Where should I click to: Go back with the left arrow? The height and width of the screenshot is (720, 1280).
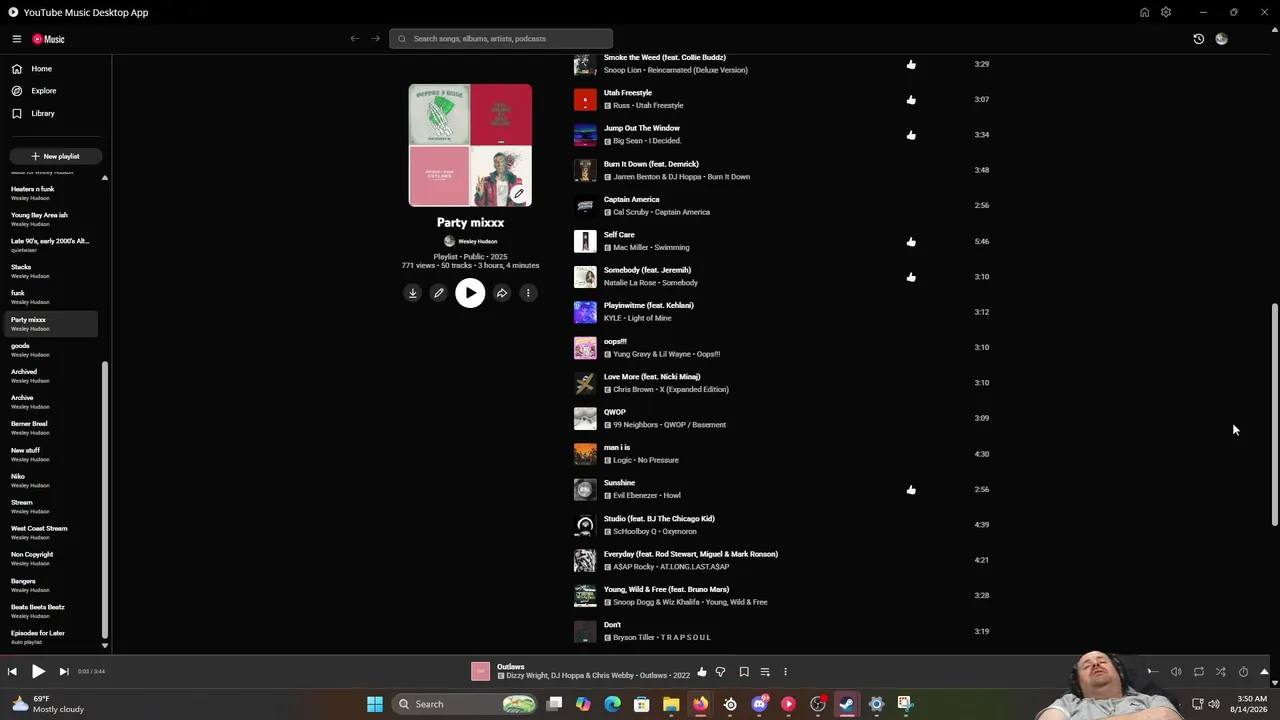(x=354, y=39)
